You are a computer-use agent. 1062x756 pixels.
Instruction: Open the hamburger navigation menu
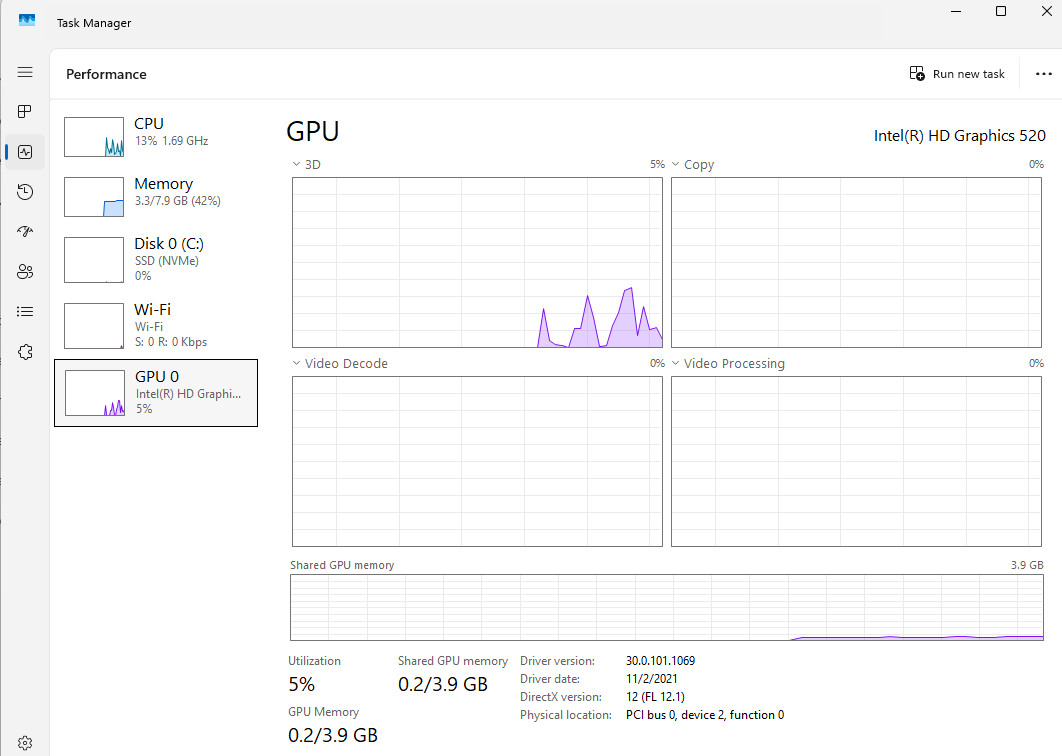pyautogui.click(x=25, y=72)
